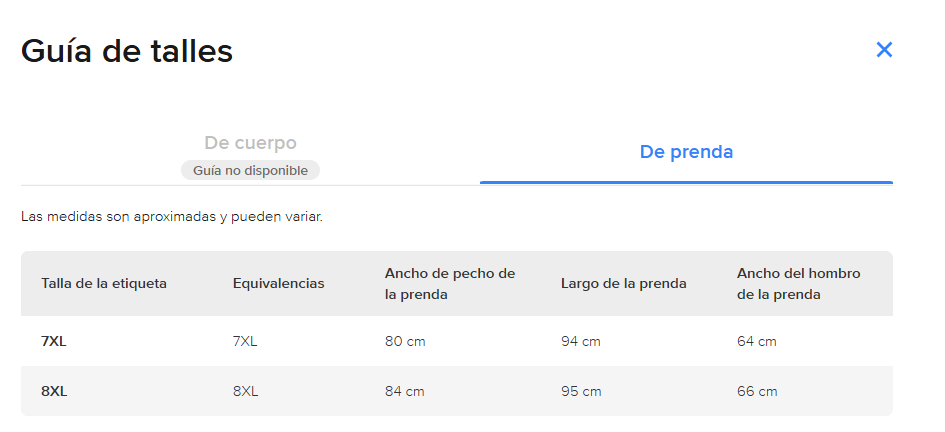Click the 8XL equivalence cell
Screen dimensions: 945x432
(245, 391)
